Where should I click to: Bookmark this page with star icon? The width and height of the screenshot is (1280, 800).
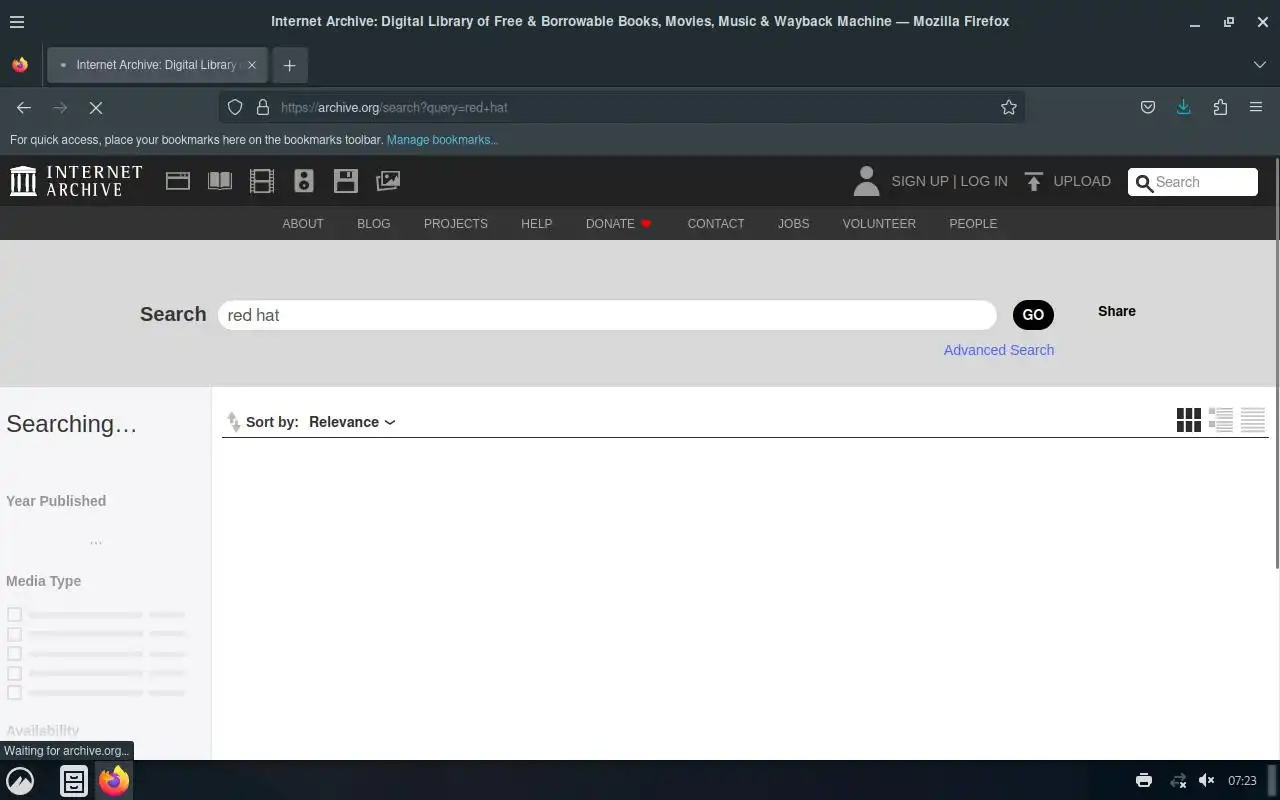(x=1009, y=107)
